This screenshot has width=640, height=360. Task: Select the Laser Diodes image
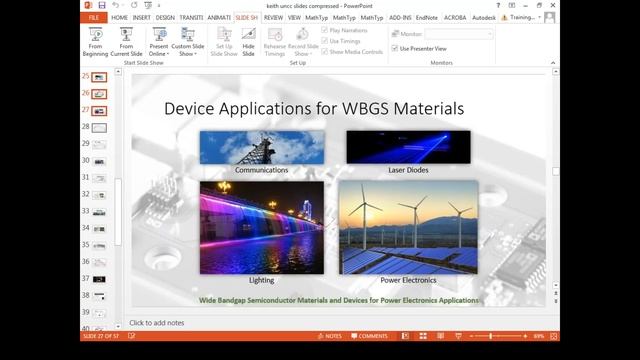[408, 147]
